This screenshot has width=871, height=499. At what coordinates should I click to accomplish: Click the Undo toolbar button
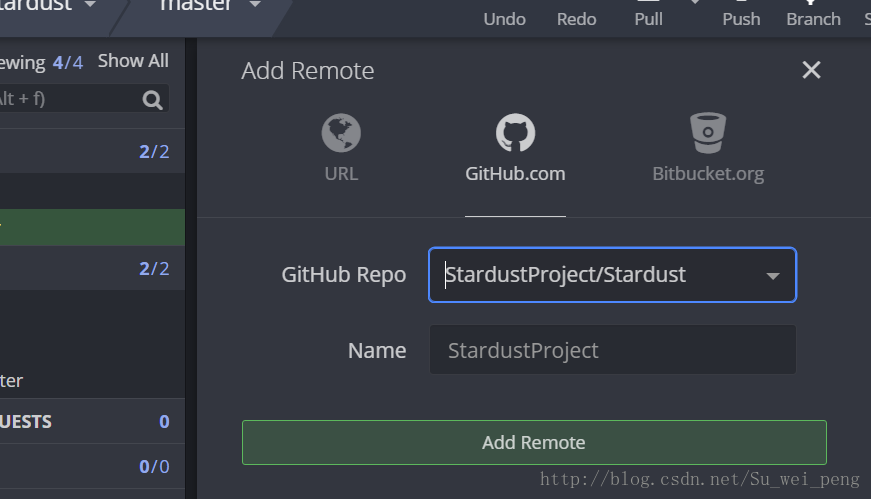tap(504, 19)
